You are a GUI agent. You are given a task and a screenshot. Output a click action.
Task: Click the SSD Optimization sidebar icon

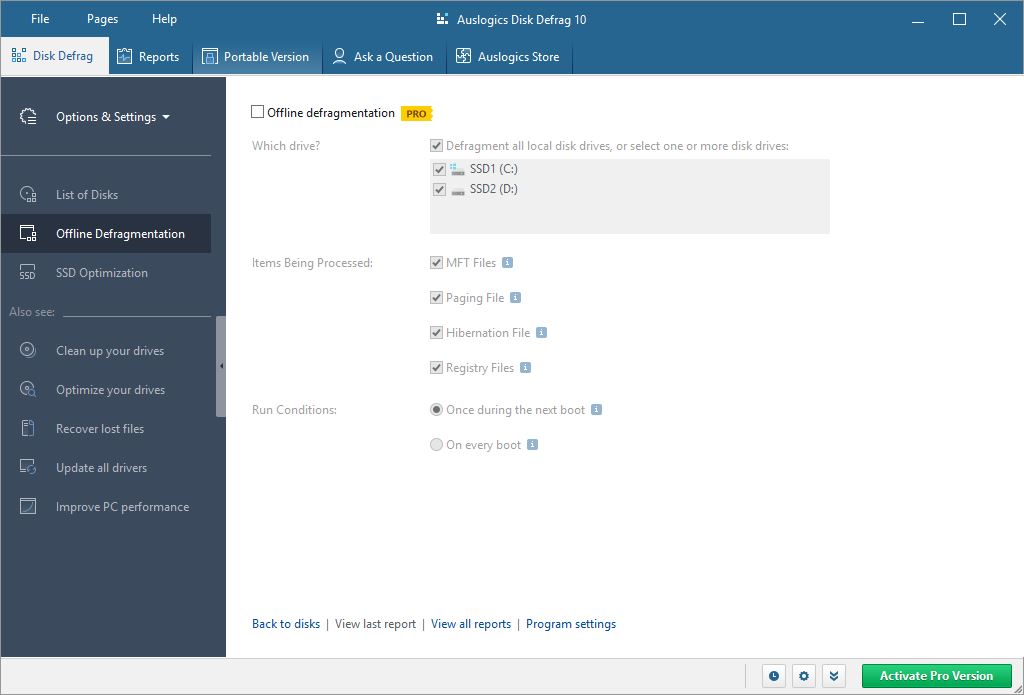[28, 273]
